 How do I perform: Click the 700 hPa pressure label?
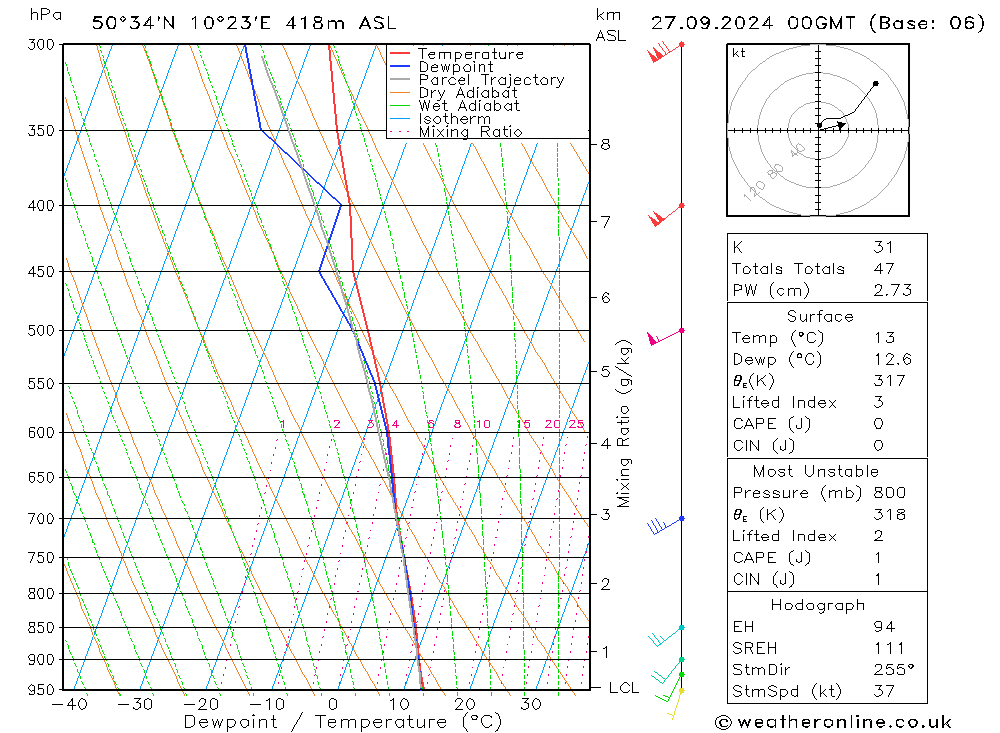point(41,519)
